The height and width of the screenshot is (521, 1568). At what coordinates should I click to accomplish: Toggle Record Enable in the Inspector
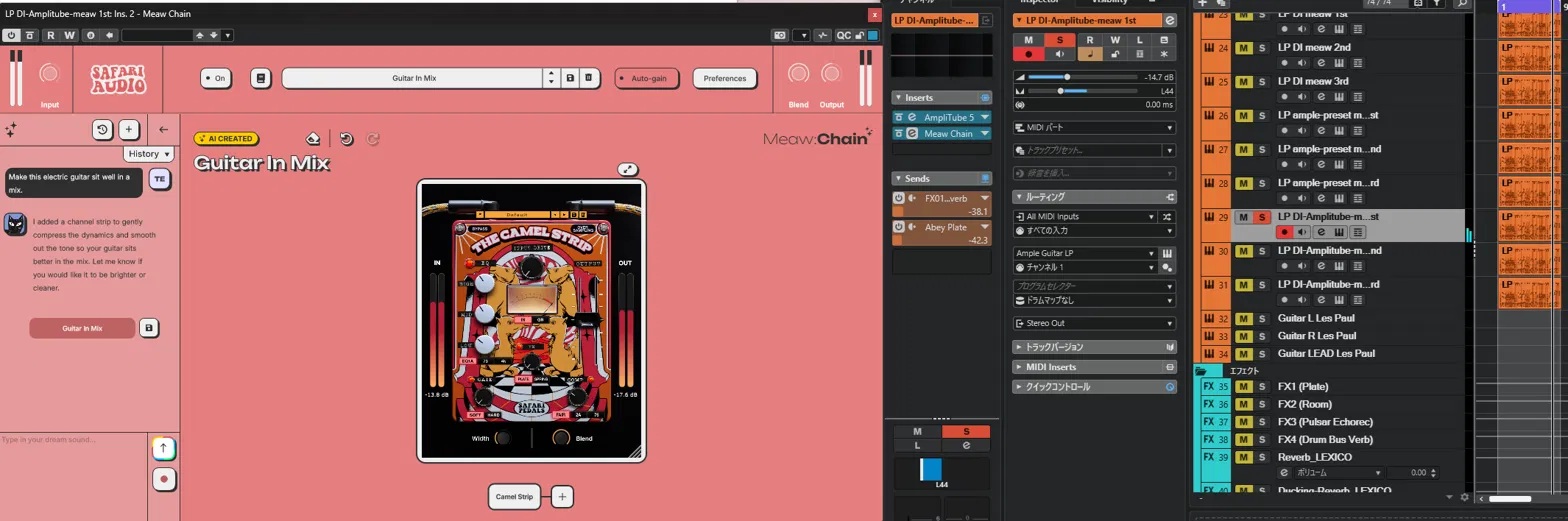[x=1029, y=54]
